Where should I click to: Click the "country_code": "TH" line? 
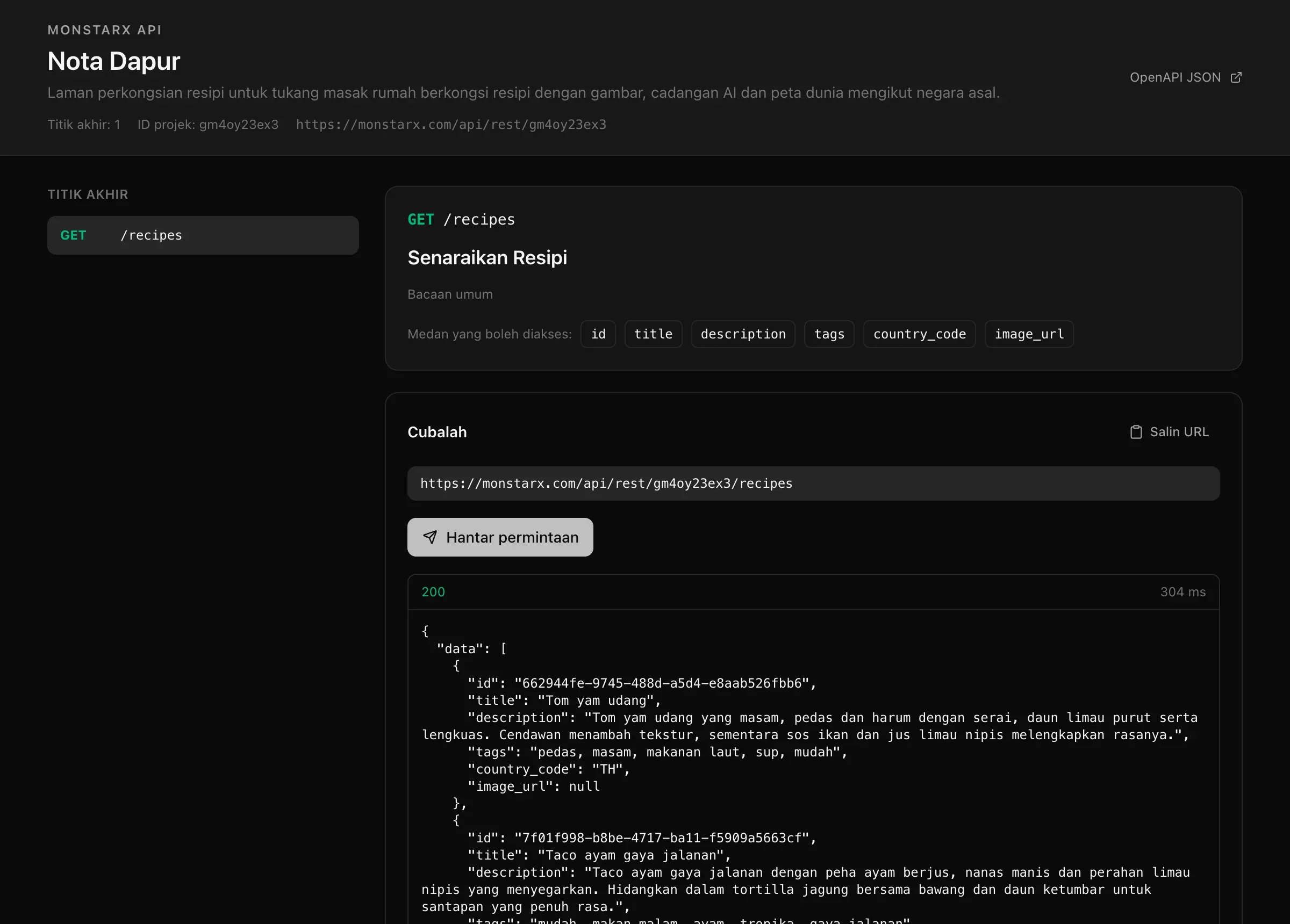click(x=549, y=769)
